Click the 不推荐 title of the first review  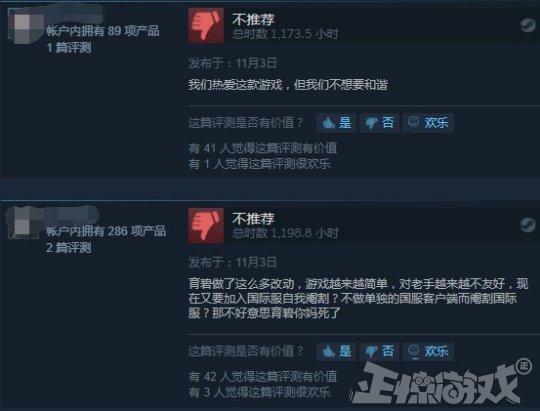pyautogui.click(x=253, y=19)
